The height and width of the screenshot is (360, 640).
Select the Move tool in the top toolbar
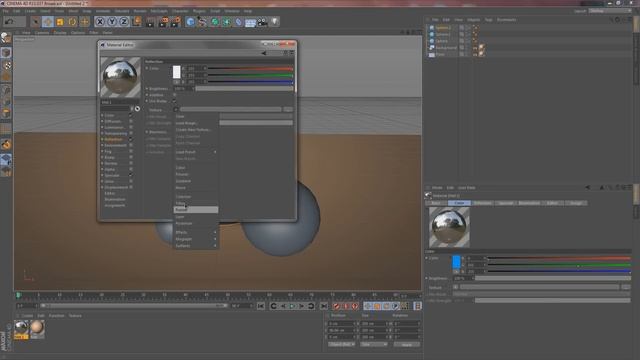[48, 22]
